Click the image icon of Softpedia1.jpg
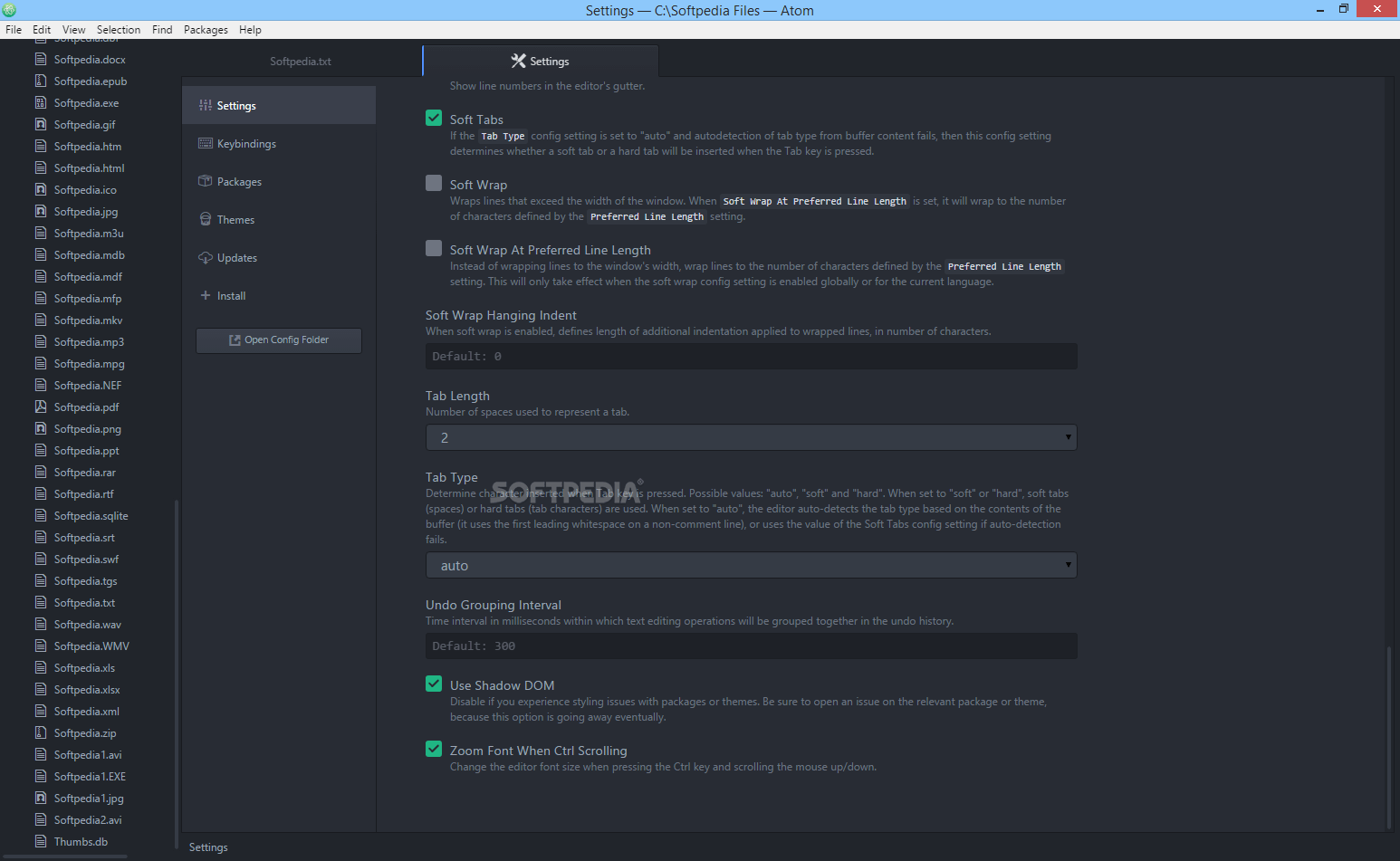The height and width of the screenshot is (861, 1400). (41, 798)
